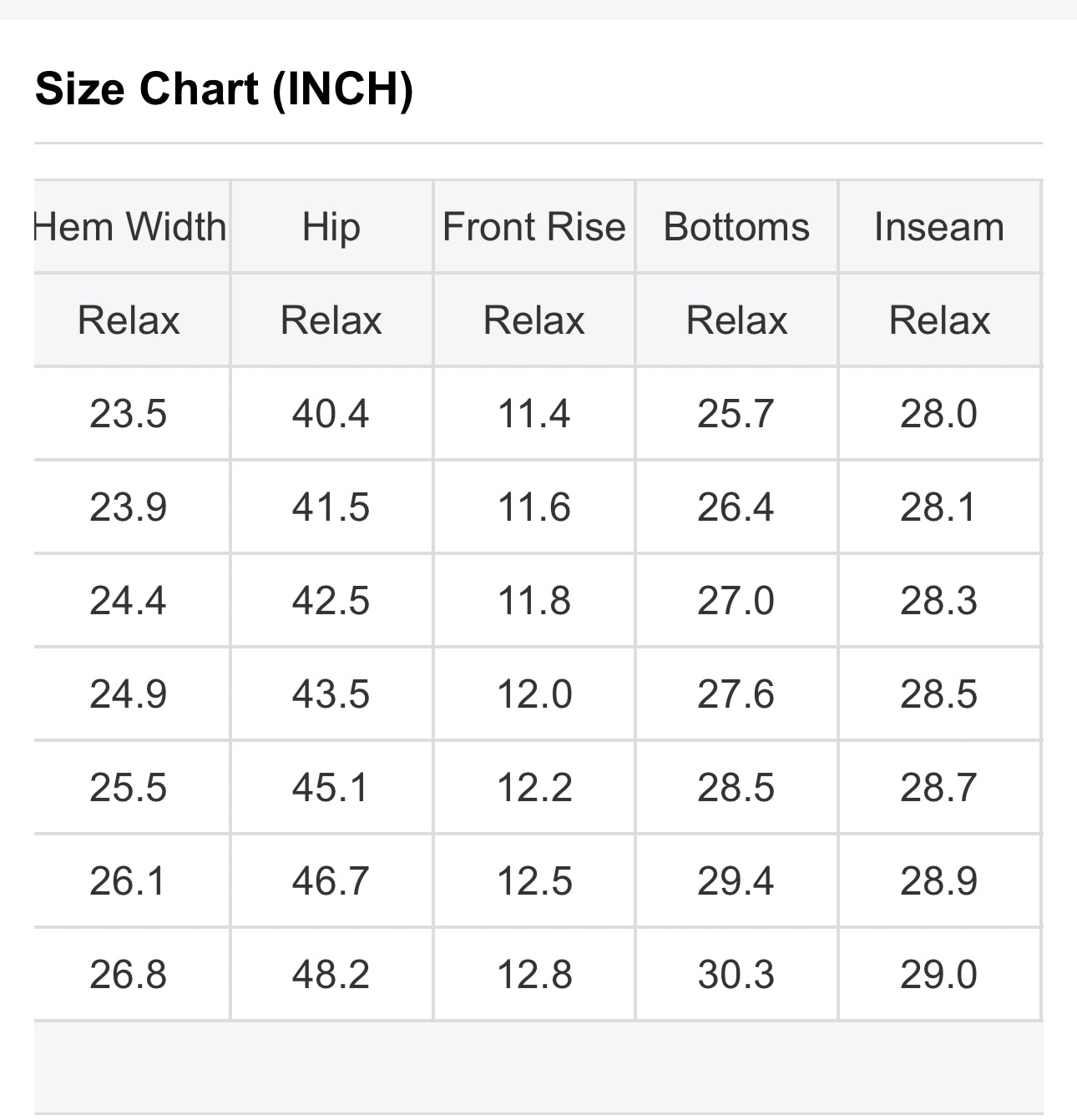This screenshot has height=1120, width=1077.
Task: Select front rise value 11.6
Action: [534, 507]
